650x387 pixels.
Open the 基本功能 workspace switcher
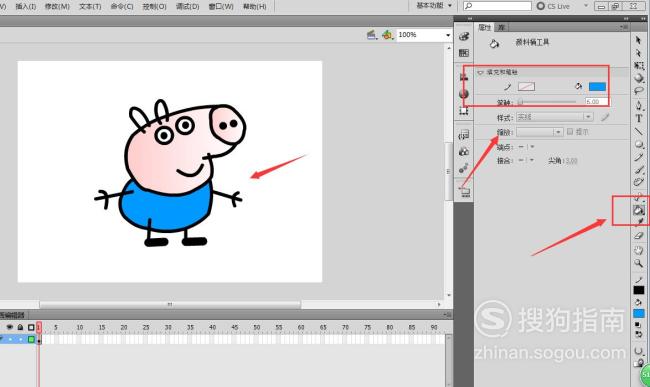tap(434, 5)
